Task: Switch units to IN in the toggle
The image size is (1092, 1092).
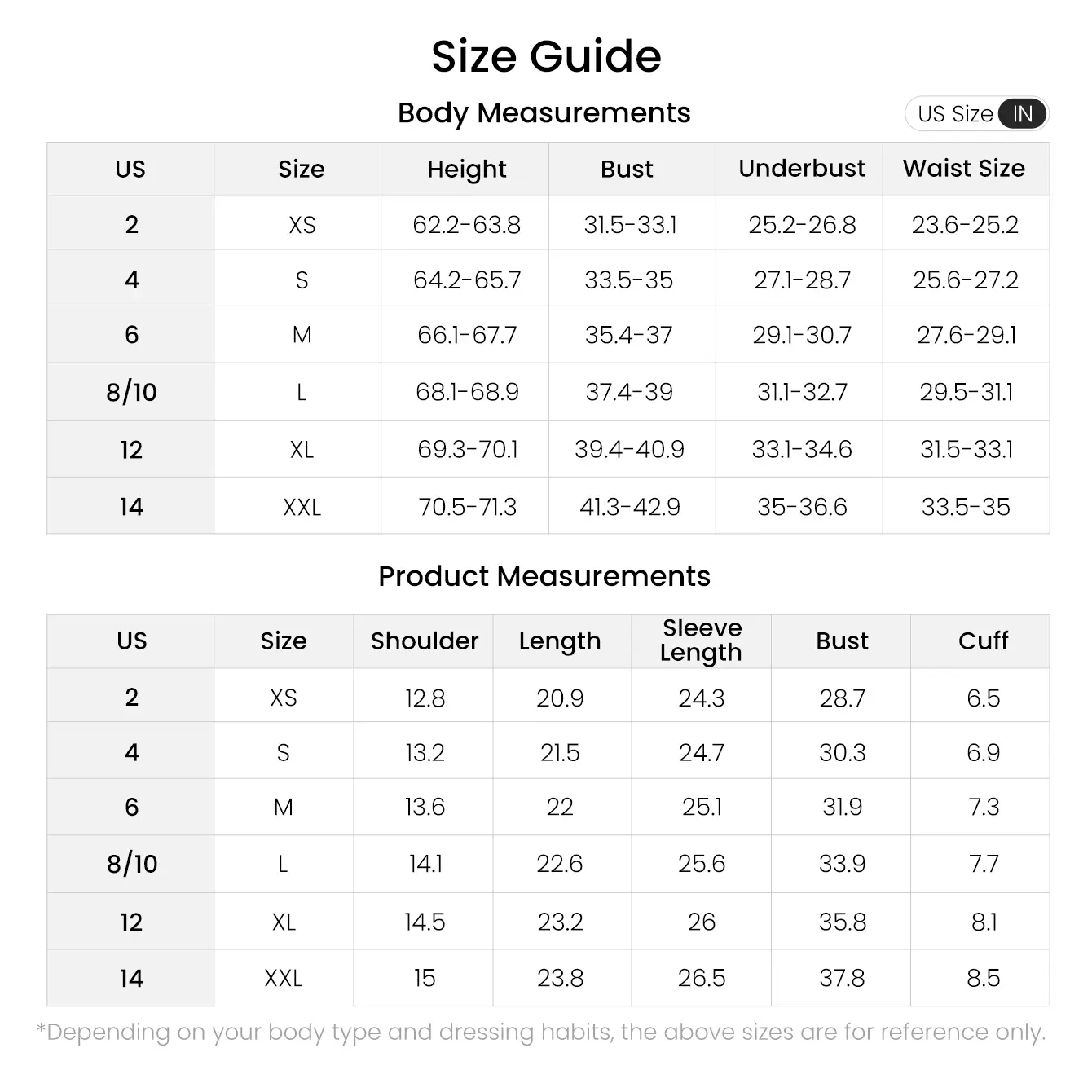Action: point(1022,114)
